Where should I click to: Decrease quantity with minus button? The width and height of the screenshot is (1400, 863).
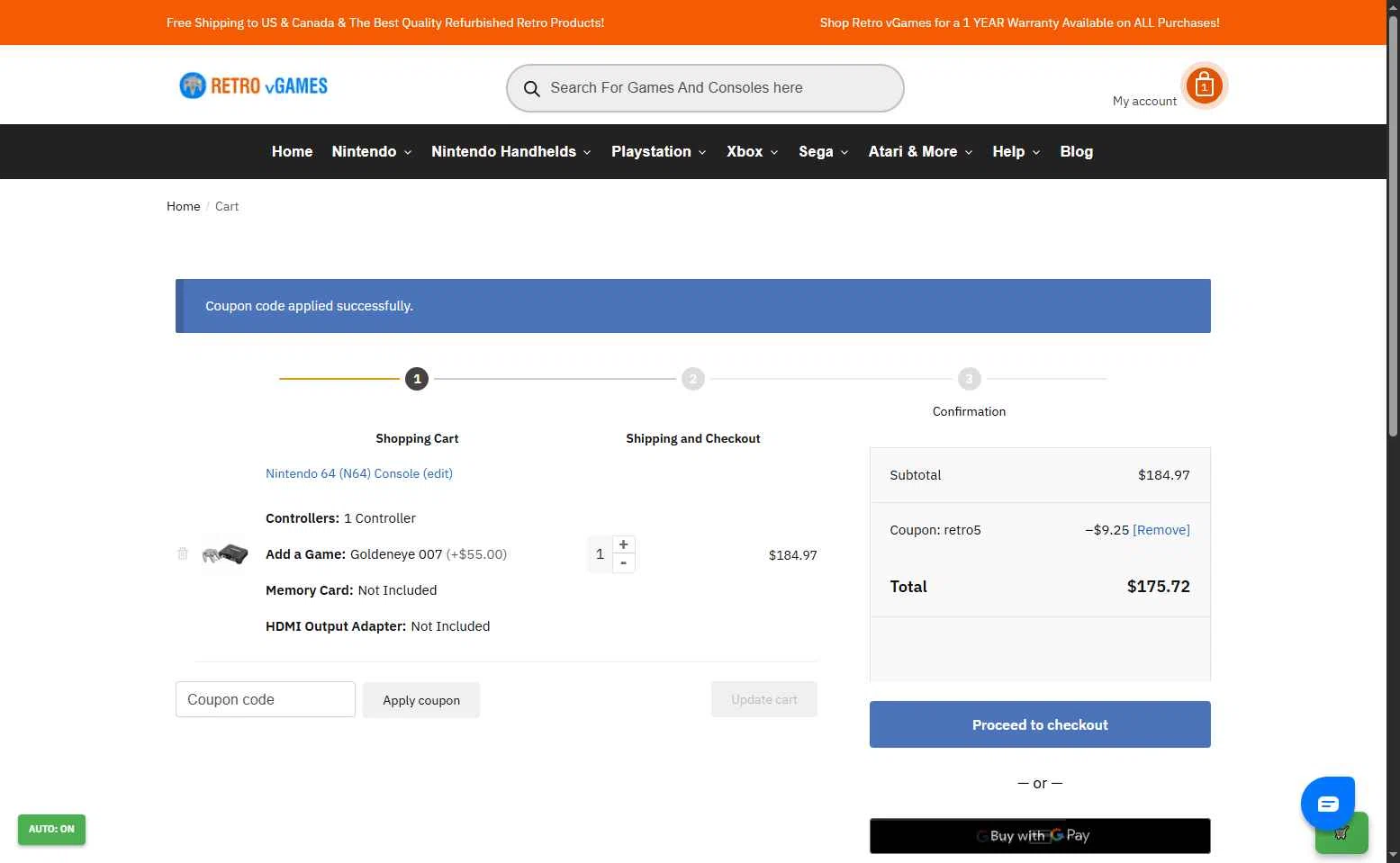coord(623,563)
